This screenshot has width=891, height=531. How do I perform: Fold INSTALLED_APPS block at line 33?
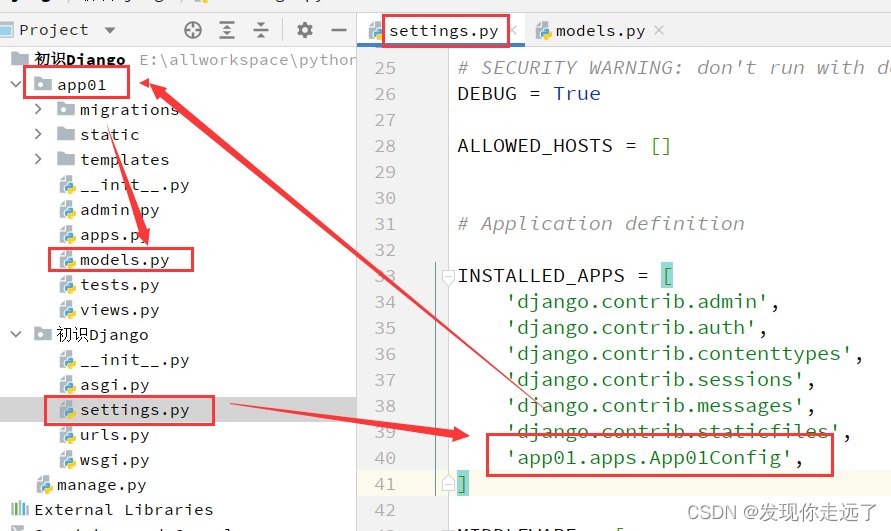pyautogui.click(x=448, y=277)
